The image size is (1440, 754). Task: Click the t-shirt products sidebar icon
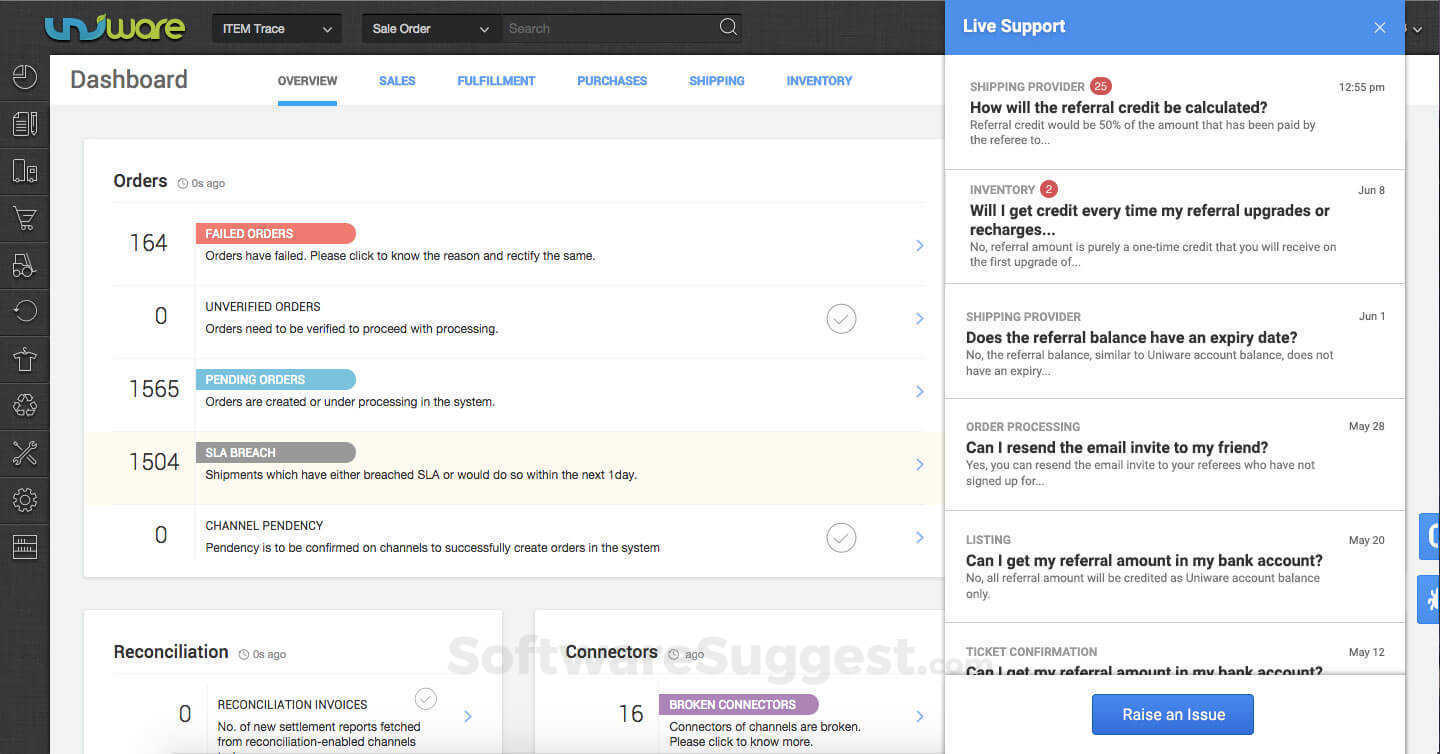25,358
